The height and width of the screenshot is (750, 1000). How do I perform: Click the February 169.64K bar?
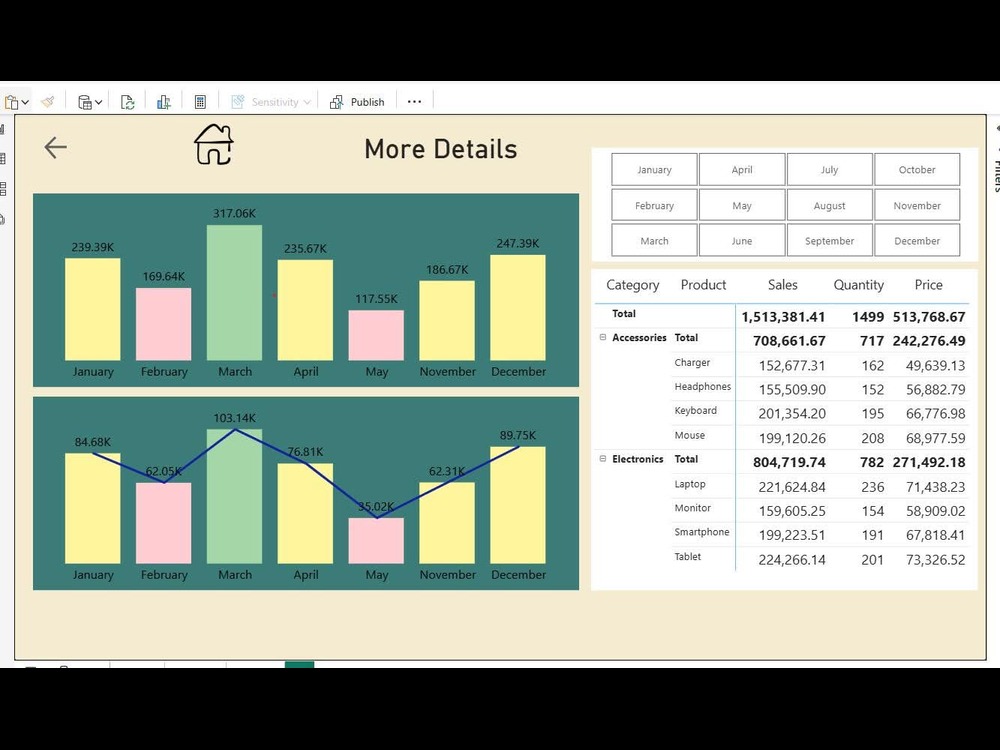(163, 324)
